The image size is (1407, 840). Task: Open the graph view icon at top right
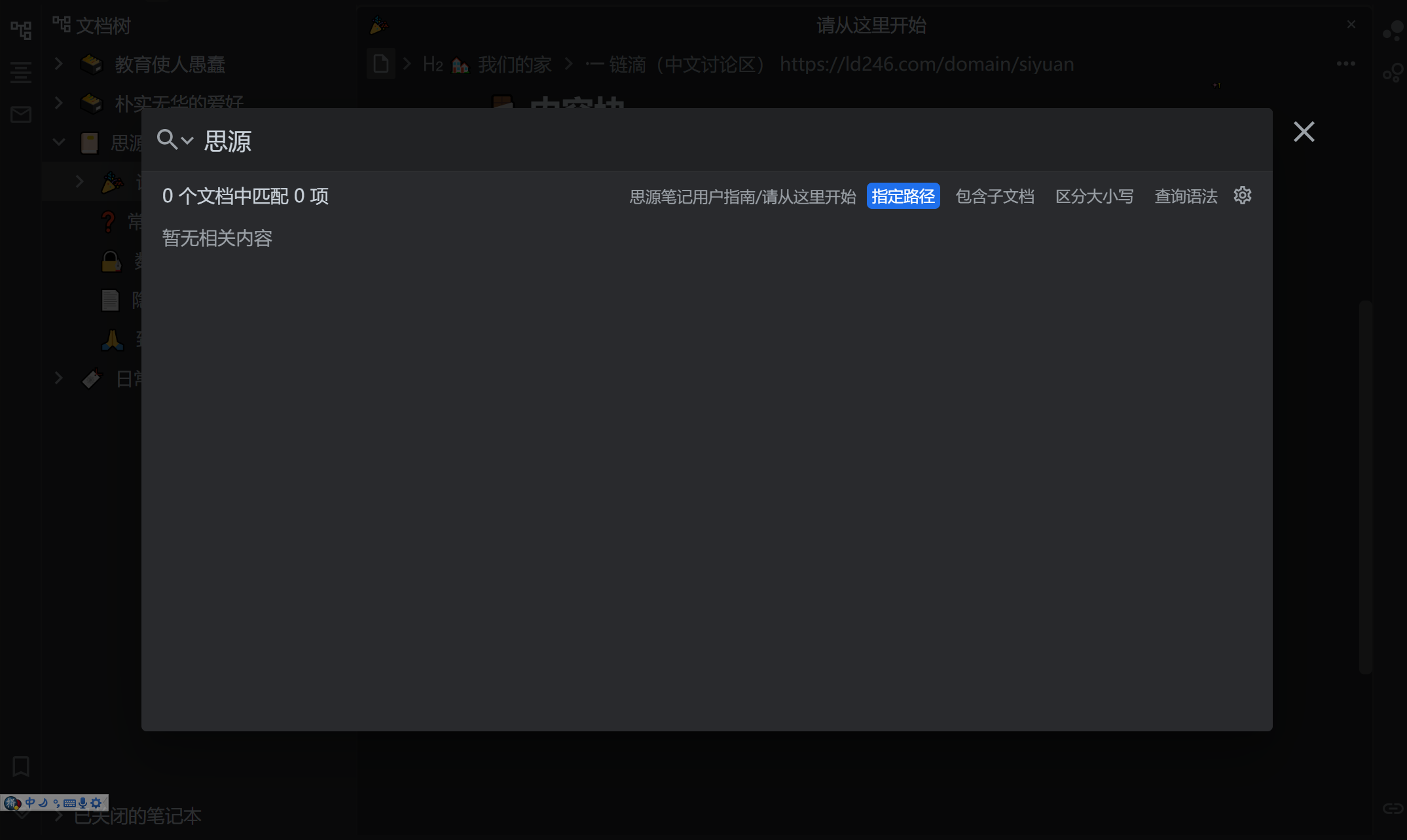tap(1393, 30)
